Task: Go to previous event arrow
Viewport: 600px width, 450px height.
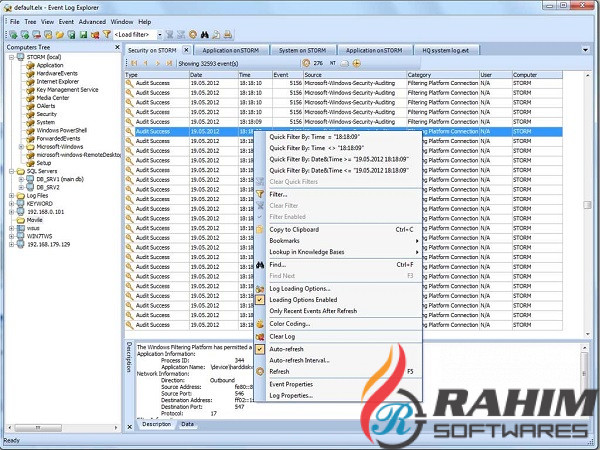Action: [146, 63]
